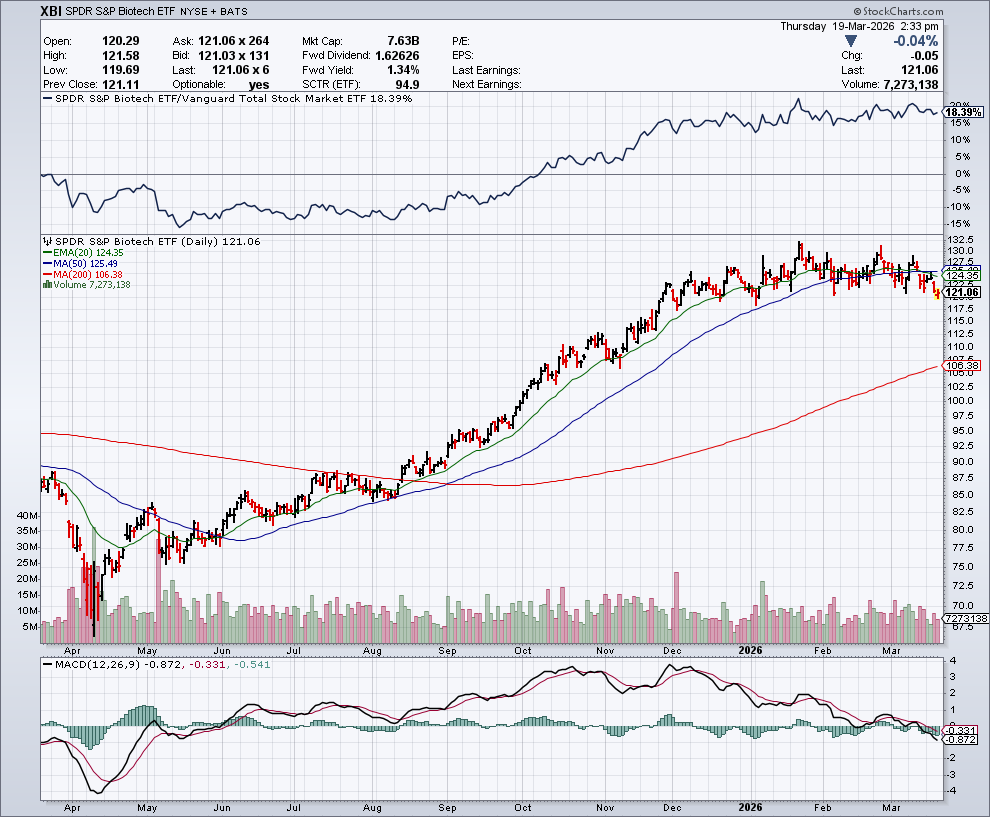Screen dimensions: 990x817
Task: Click the green 124.35 EMA tag on the right axis
Action: [x=962, y=275]
